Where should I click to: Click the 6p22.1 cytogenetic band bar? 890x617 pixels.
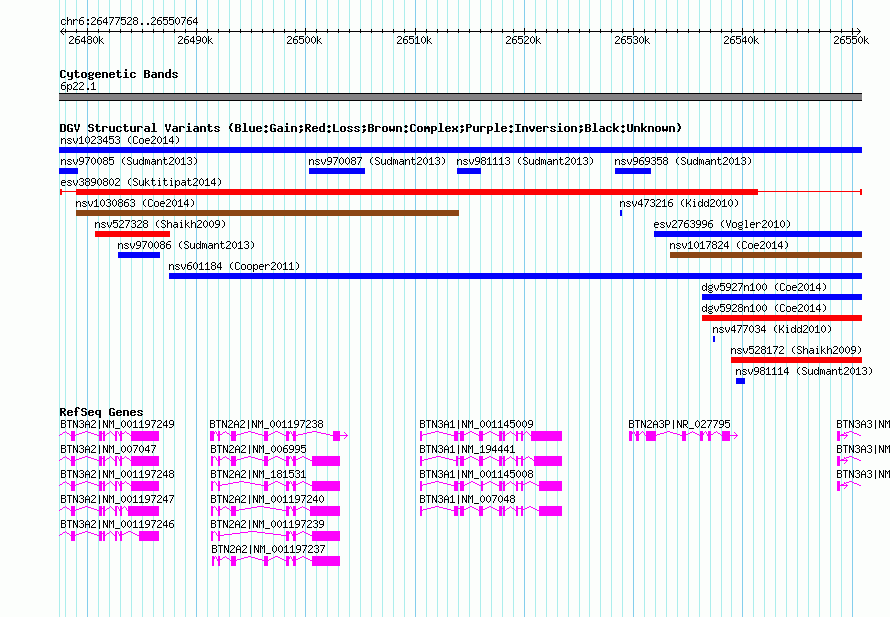pyautogui.click(x=460, y=97)
